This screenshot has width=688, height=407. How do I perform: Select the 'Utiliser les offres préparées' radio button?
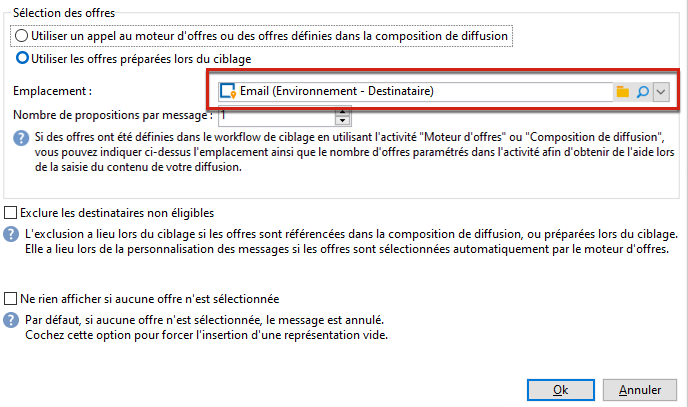(22, 58)
